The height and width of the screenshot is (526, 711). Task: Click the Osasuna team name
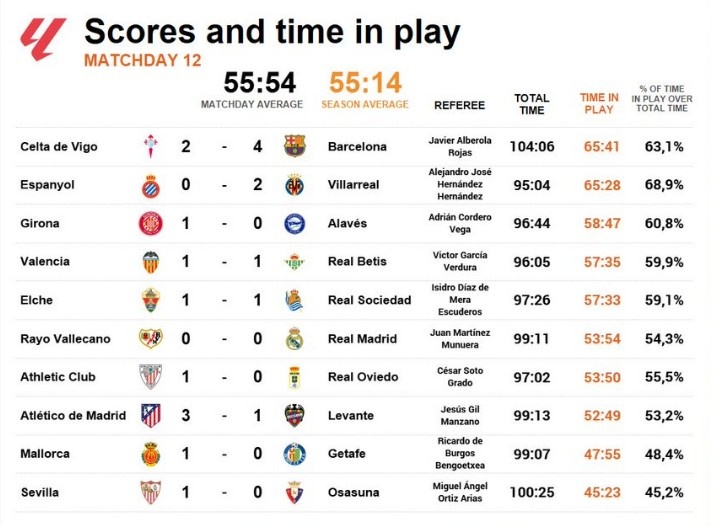pyautogui.click(x=352, y=493)
